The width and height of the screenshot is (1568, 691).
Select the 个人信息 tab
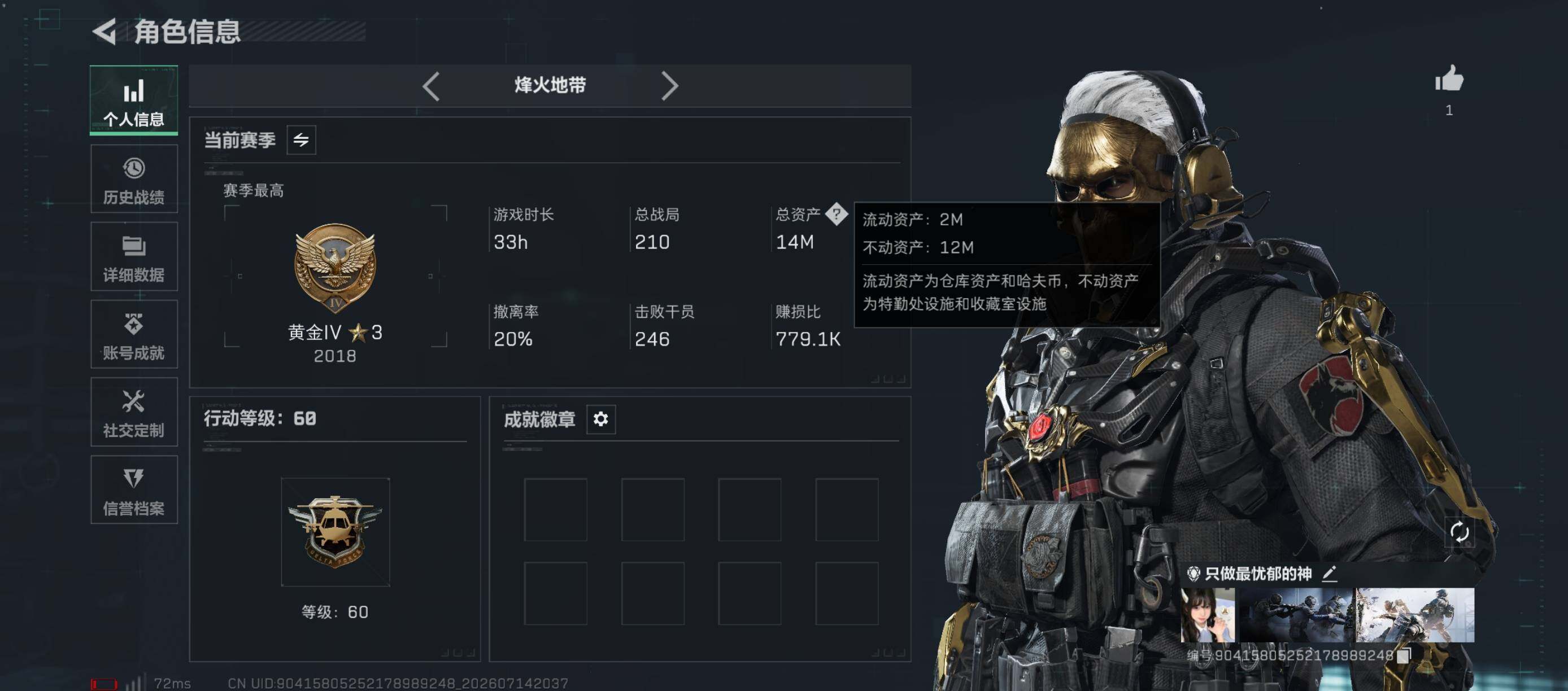134,100
